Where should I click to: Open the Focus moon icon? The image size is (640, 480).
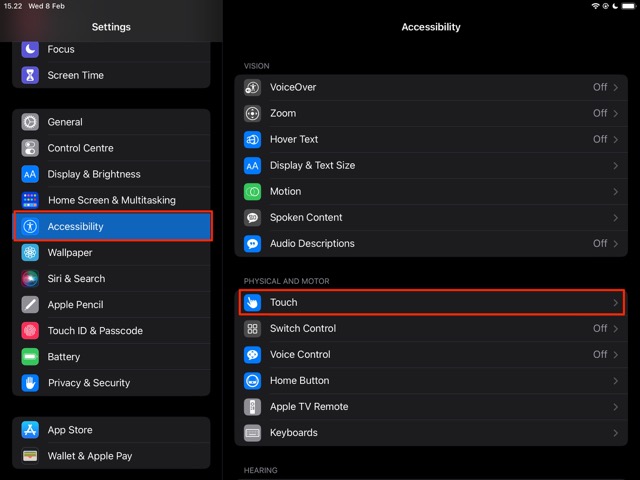(30, 49)
